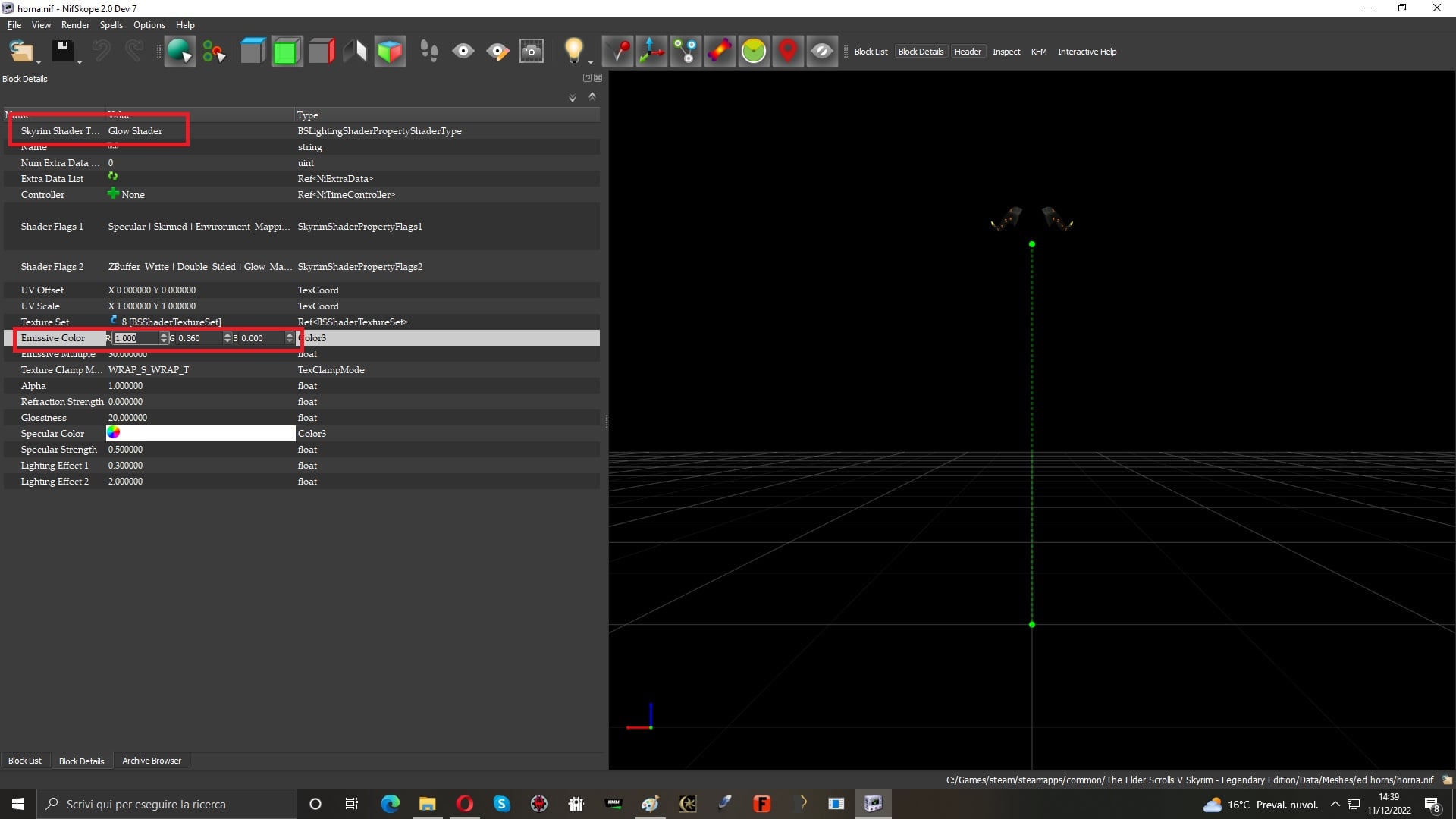Click the load-view eye icon

pyautogui.click(x=463, y=52)
